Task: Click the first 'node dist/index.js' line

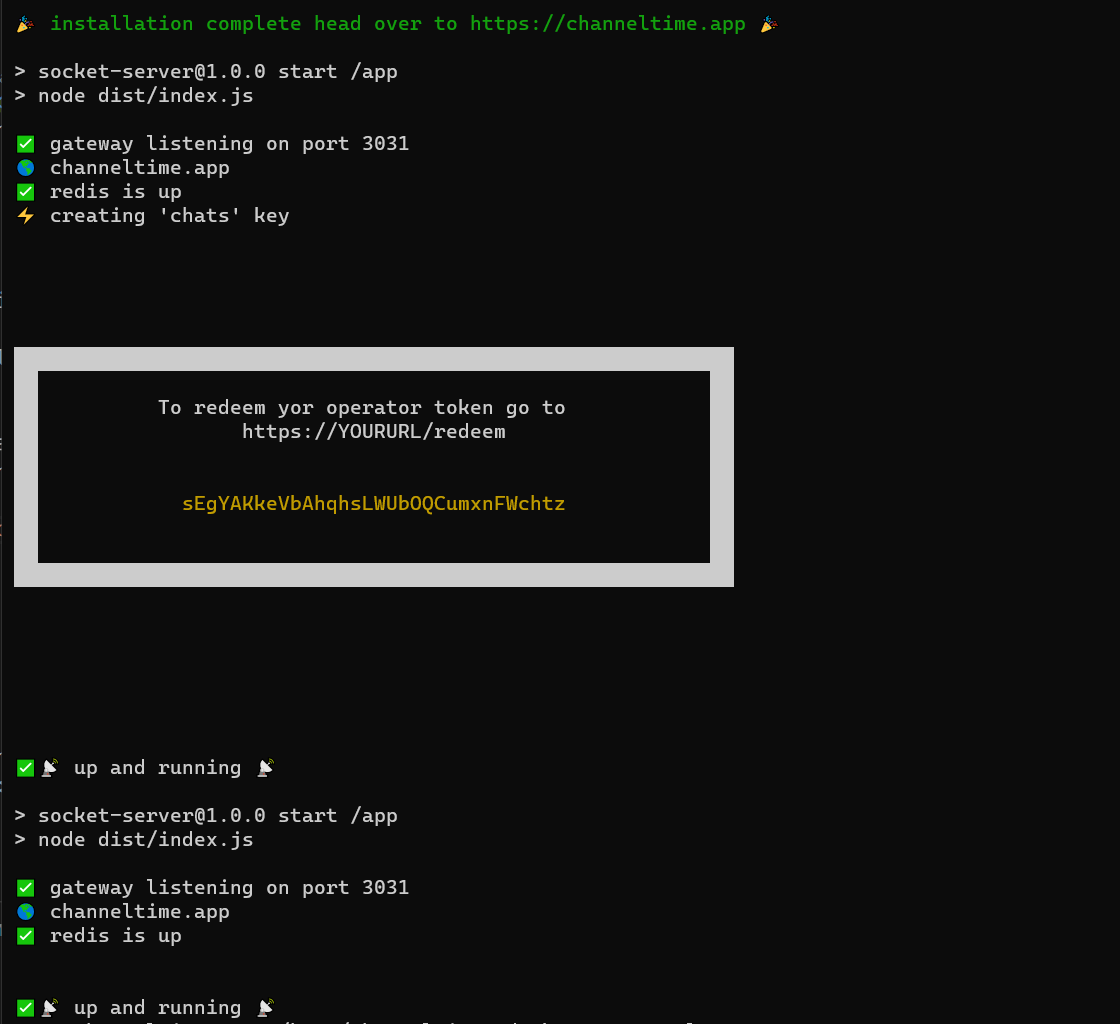Action: pos(134,96)
